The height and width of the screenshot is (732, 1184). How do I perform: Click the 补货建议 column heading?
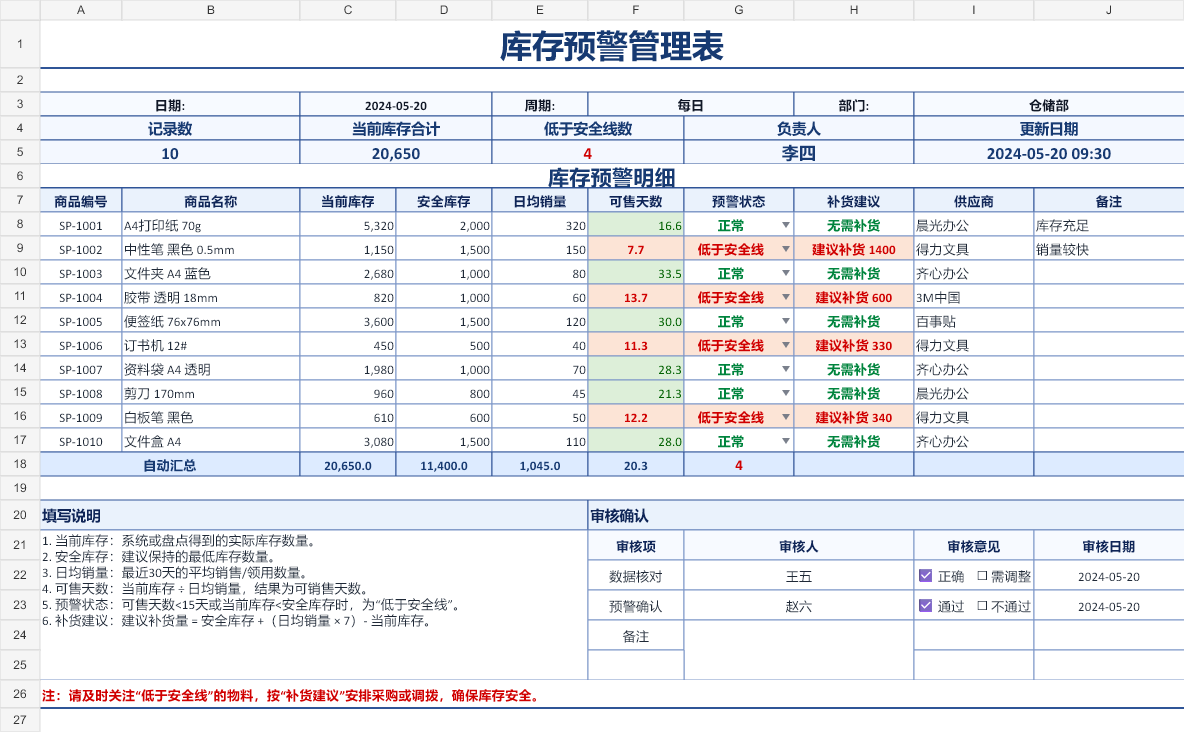(x=853, y=202)
